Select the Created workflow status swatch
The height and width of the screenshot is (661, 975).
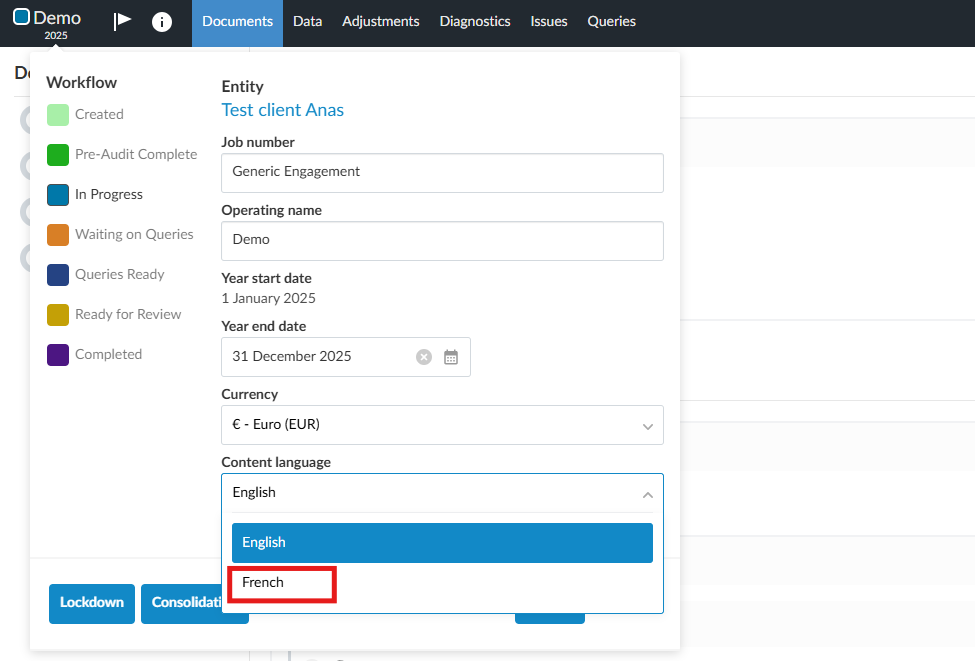pos(58,115)
